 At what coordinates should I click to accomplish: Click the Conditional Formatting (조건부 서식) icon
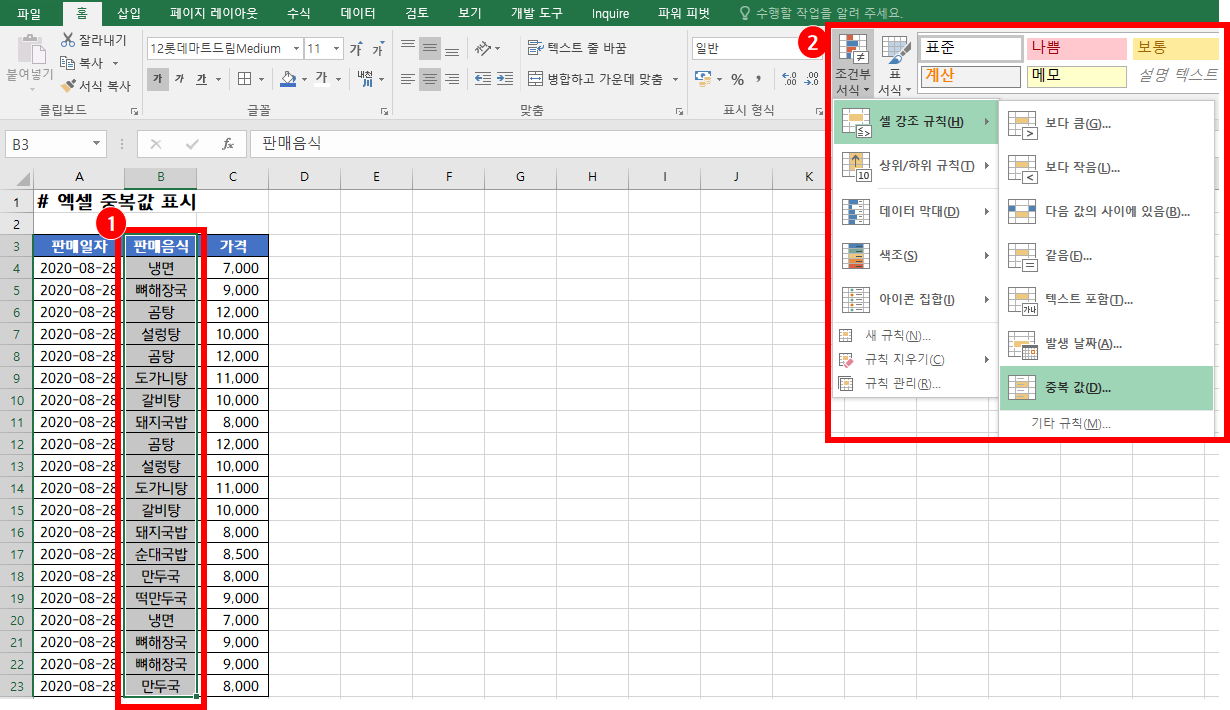click(x=853, y=50)
